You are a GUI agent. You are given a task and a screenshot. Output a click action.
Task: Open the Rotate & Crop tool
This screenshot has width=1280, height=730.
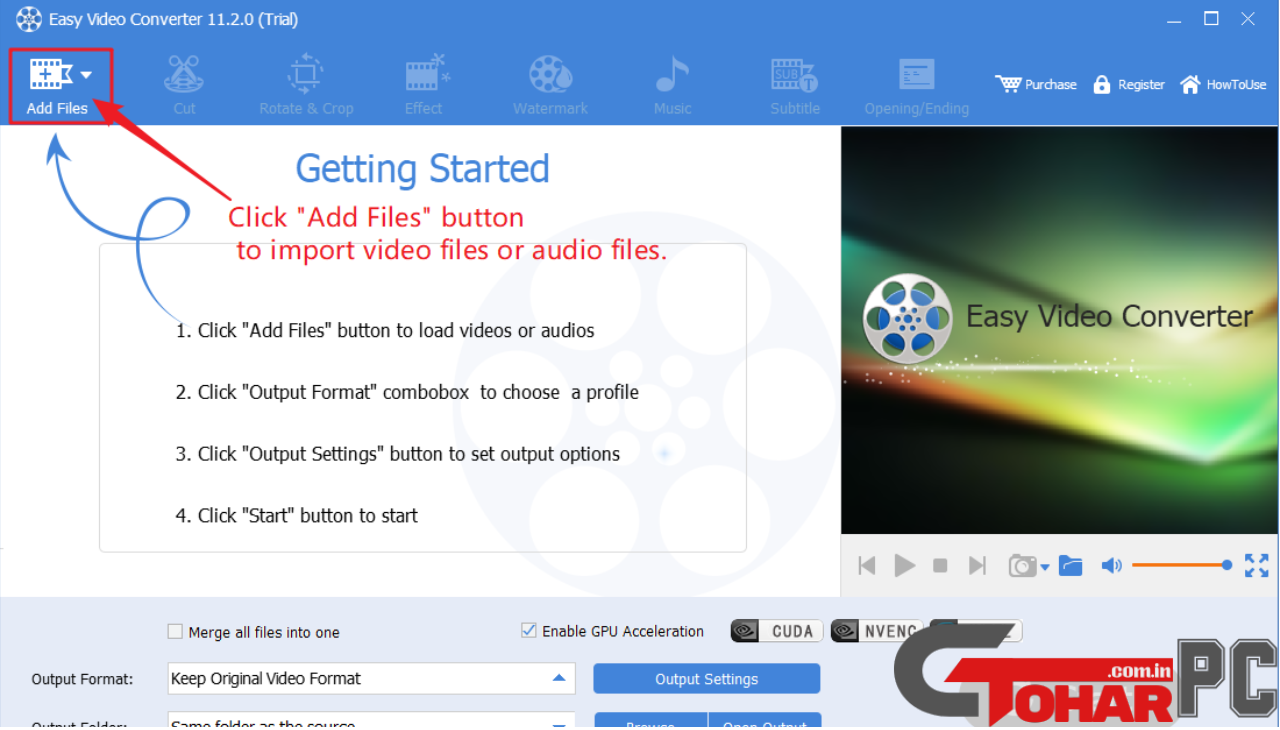click(x=306, y=85)
